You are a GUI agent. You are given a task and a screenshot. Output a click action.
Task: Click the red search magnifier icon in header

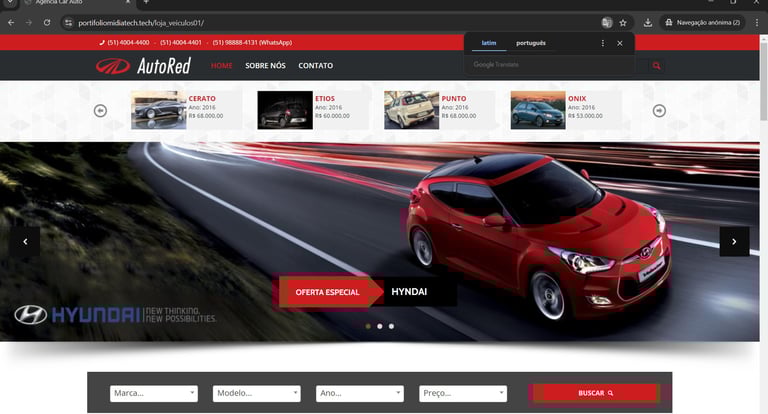point(656,66)
